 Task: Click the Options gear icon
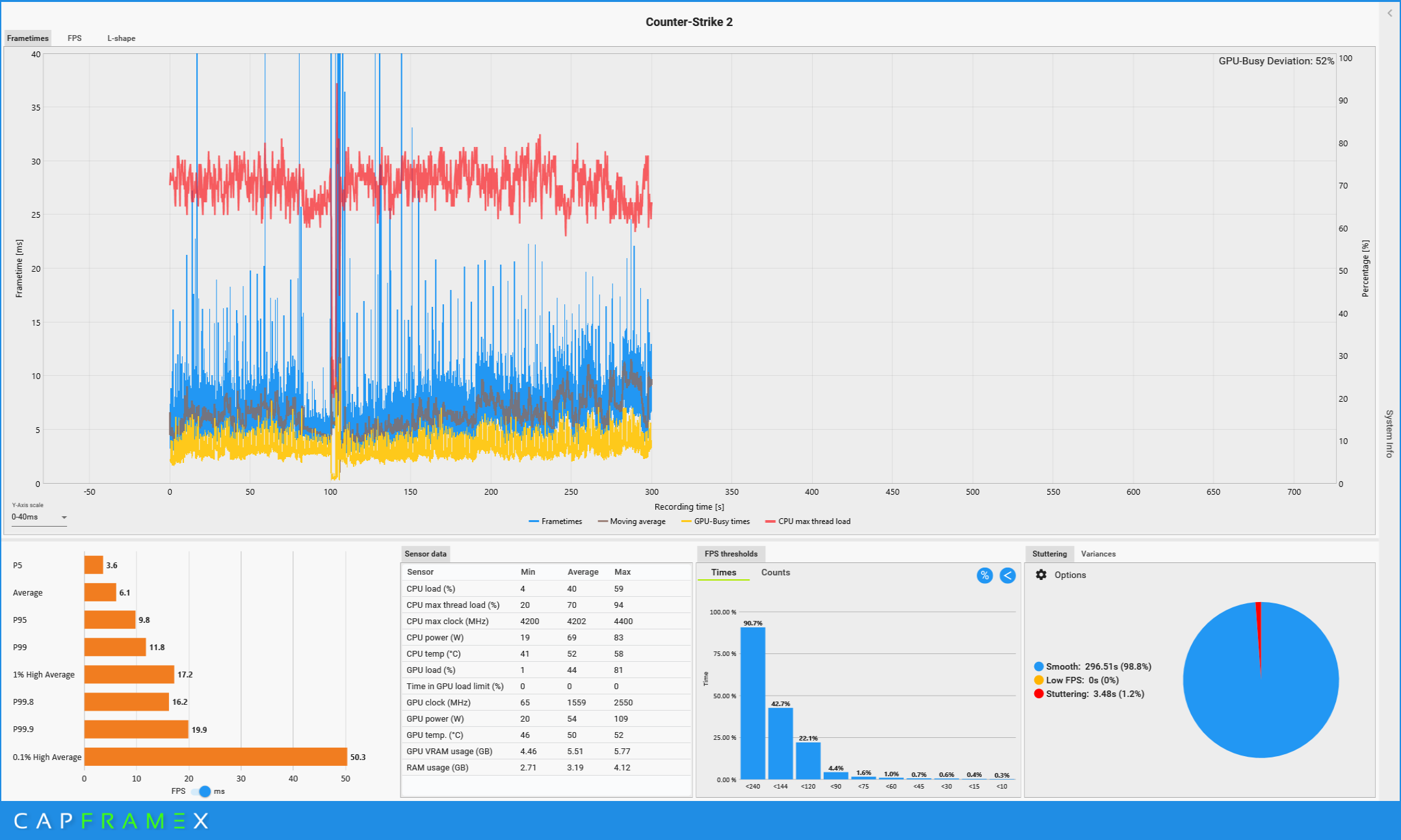pos(1041,575)
